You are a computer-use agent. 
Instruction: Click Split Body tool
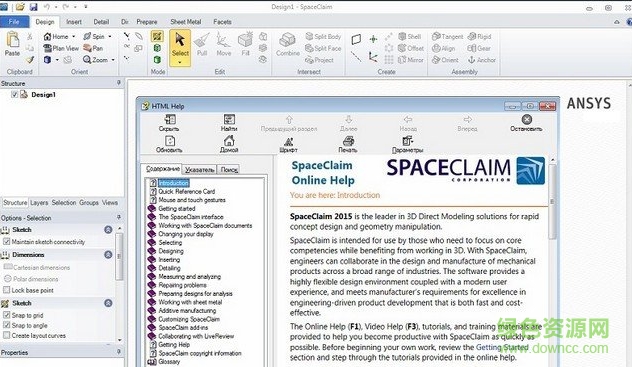(323, 37)
